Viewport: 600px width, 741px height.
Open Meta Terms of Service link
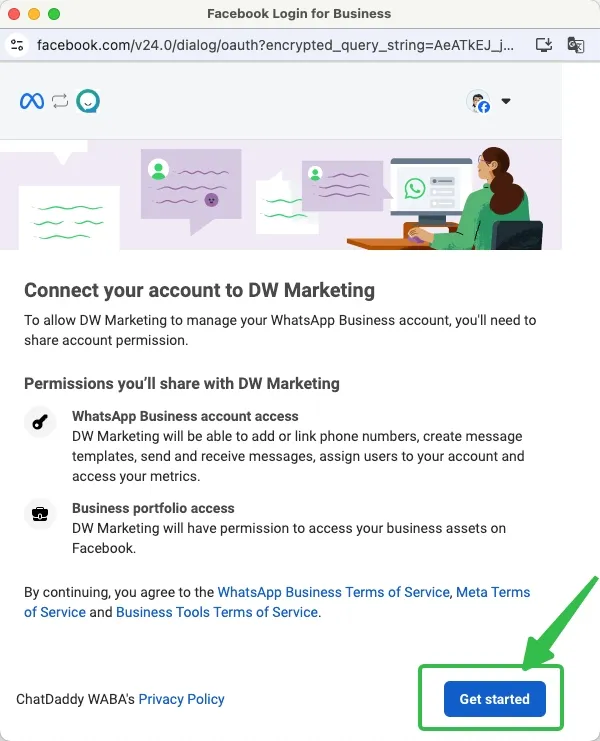click(x=277, y=602)
